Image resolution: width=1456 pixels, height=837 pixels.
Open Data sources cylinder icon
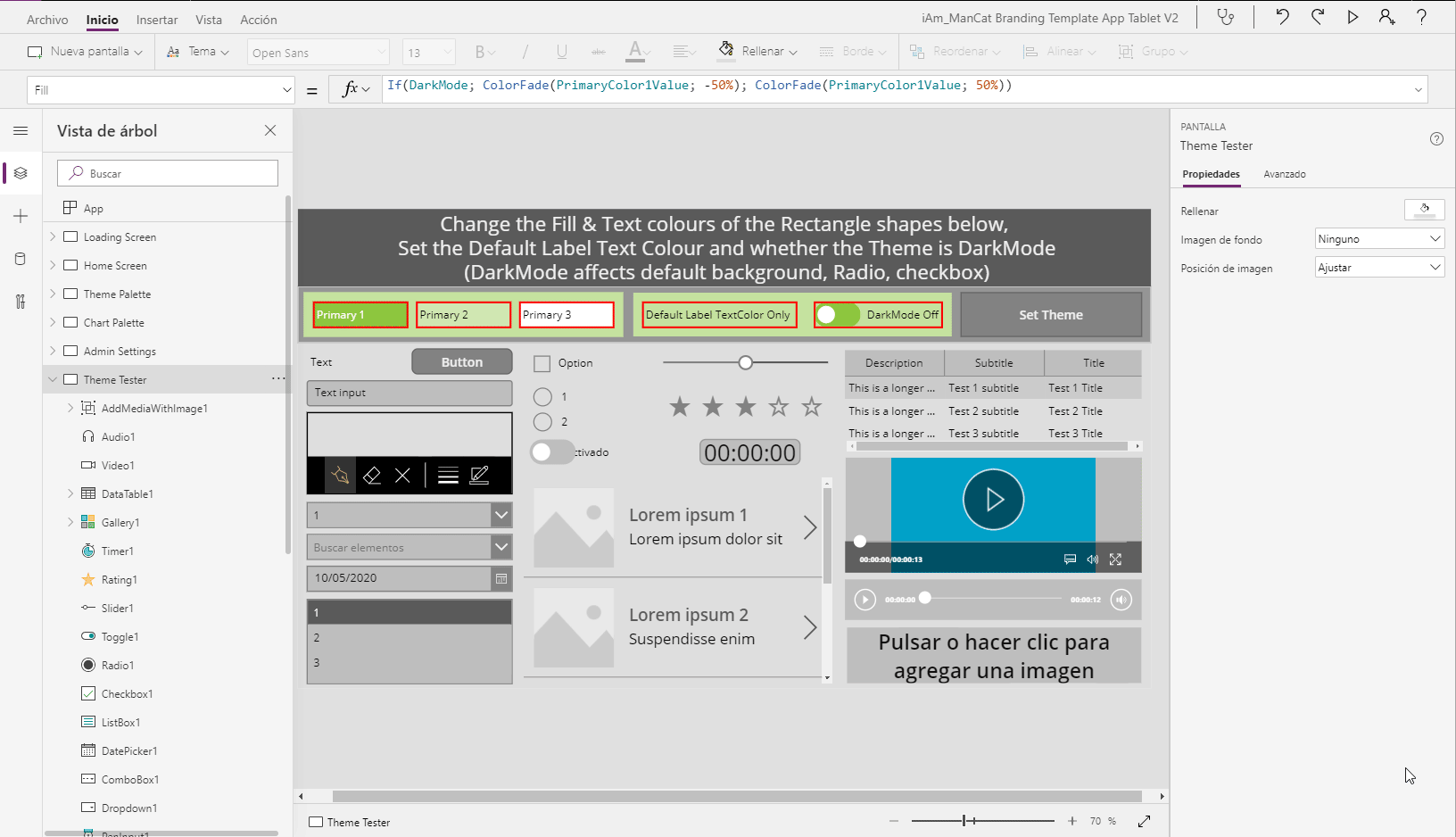pyautogui.click(x=21, y=259)
